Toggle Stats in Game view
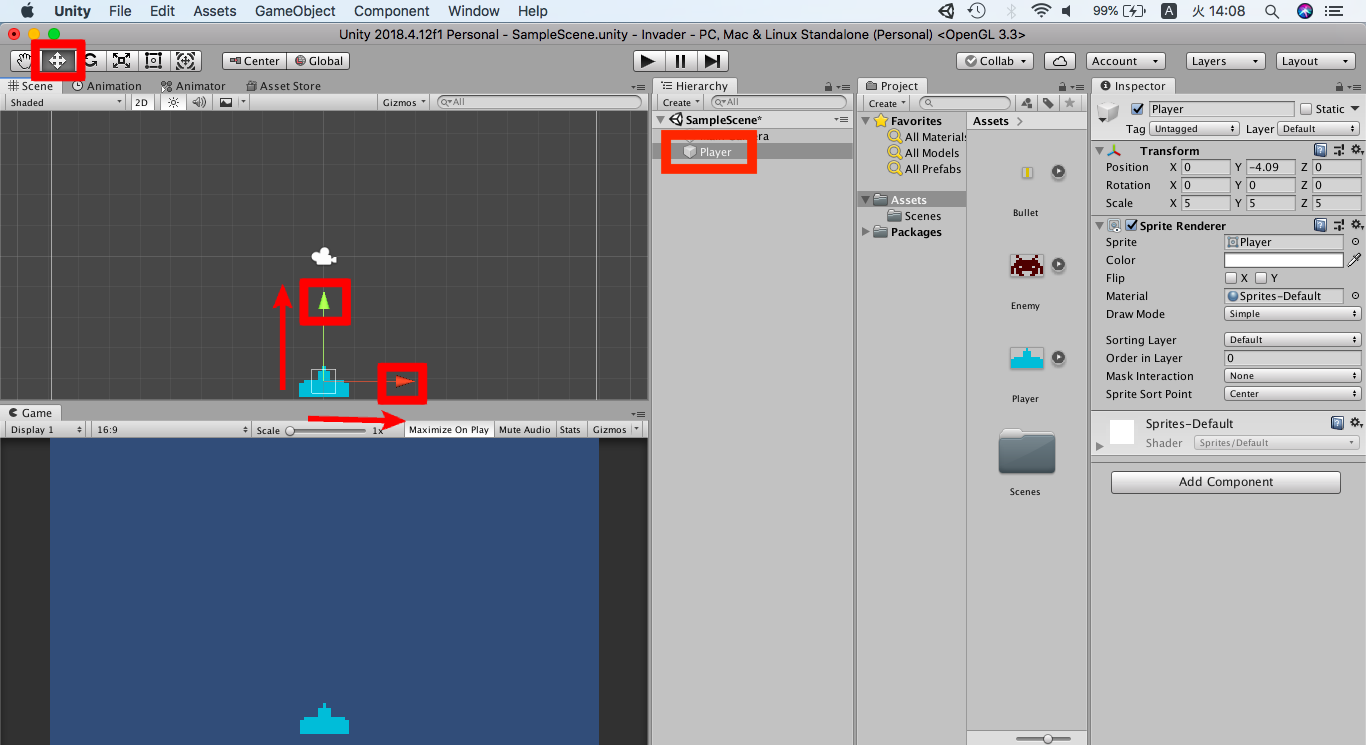1366x745 pixels. click(x=570, y=429)
